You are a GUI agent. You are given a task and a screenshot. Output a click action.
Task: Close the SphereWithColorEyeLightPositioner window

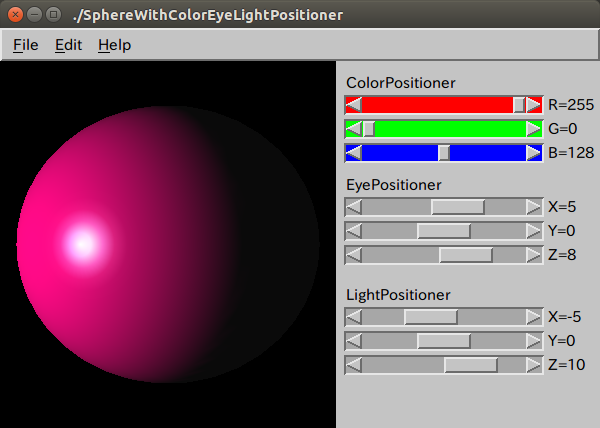click(x=15, y=15)
